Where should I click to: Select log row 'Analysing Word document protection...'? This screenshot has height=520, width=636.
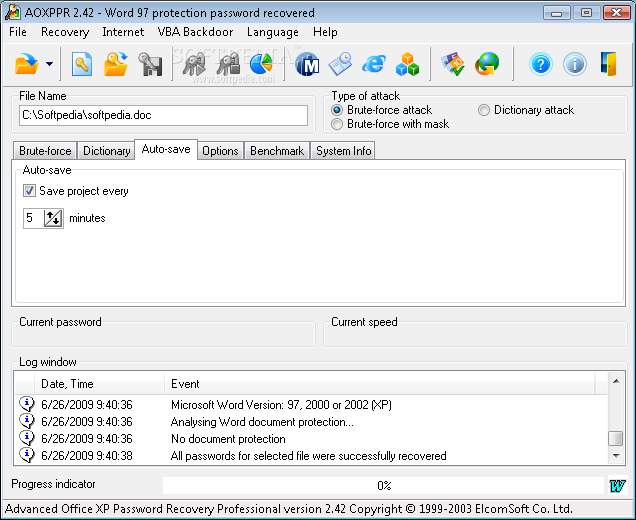point(311,422)
